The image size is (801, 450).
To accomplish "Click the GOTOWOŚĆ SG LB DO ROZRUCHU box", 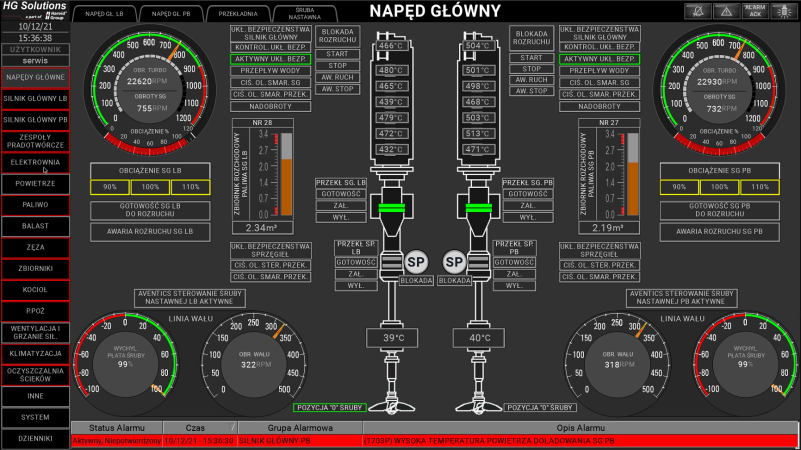I will [150, 210].
